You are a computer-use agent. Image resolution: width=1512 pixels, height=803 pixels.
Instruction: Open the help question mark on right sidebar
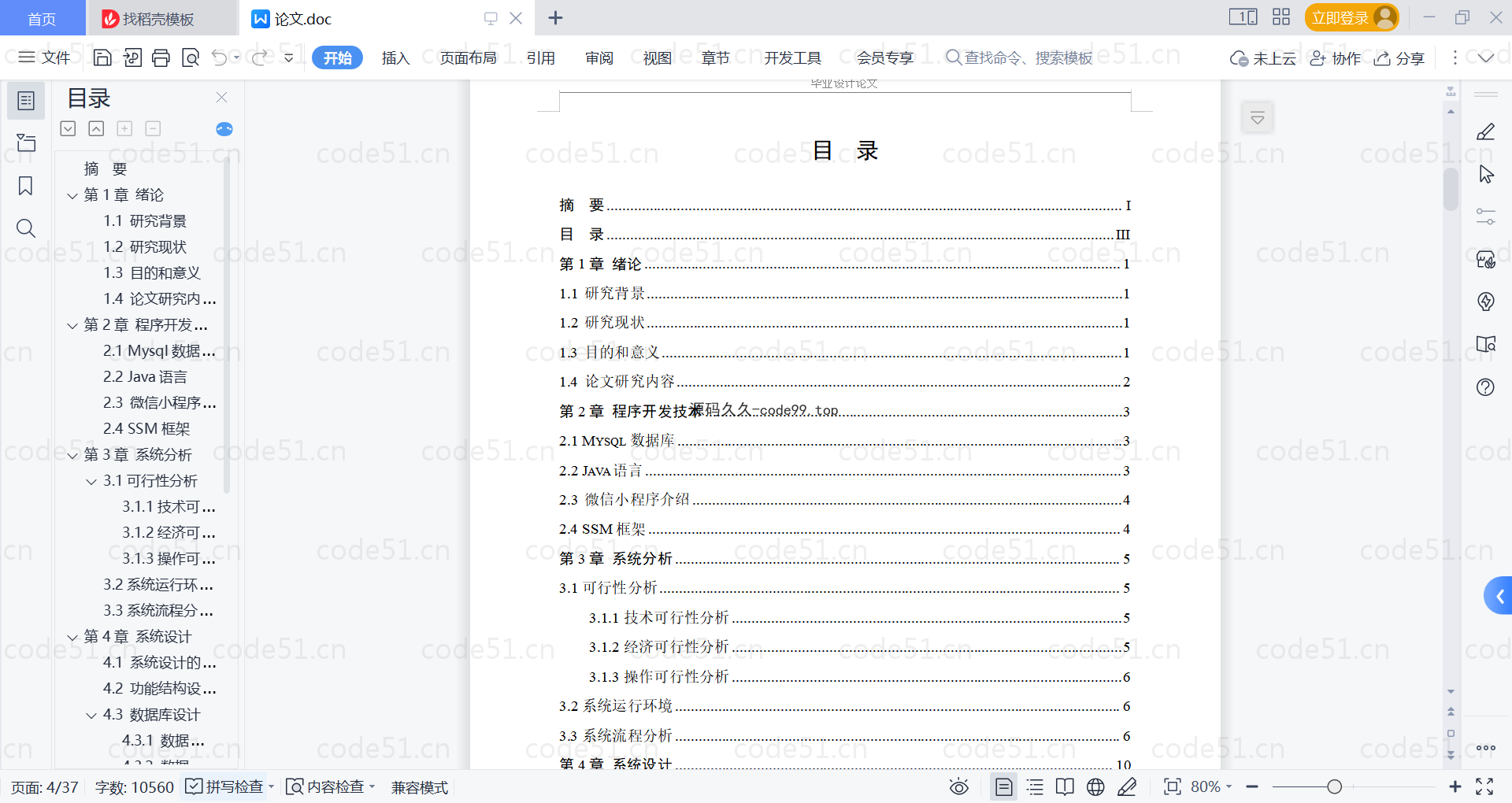coord(1485,387)
